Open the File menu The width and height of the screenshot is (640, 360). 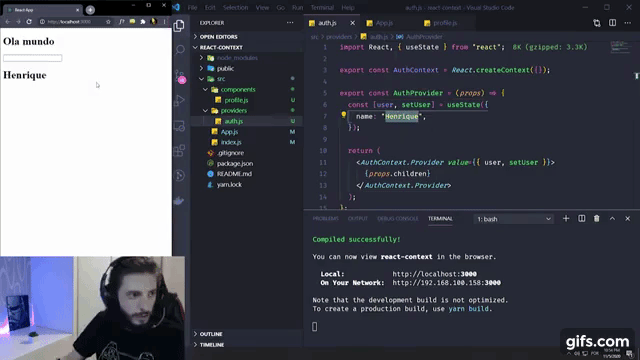[x=192, y=7]
